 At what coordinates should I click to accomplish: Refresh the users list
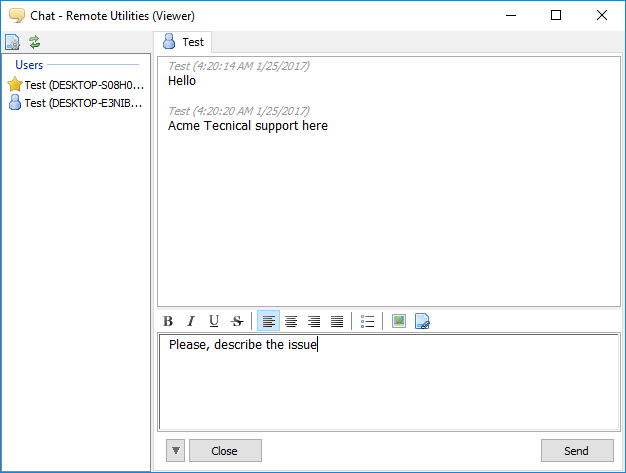click(x=35, y=42)
